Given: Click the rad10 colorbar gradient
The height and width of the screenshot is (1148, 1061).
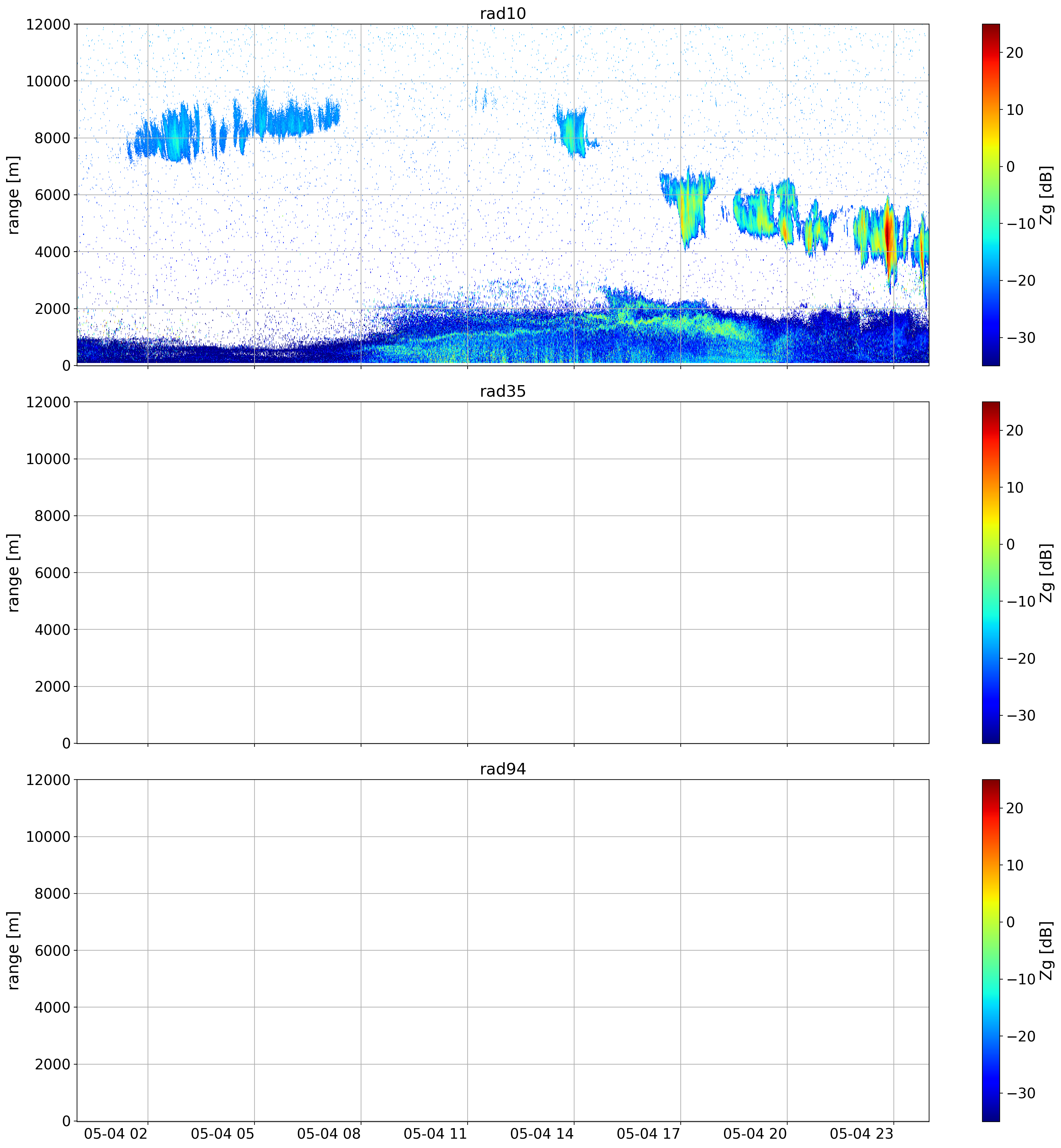Looking at the screenshot, I should coord(990,194).
